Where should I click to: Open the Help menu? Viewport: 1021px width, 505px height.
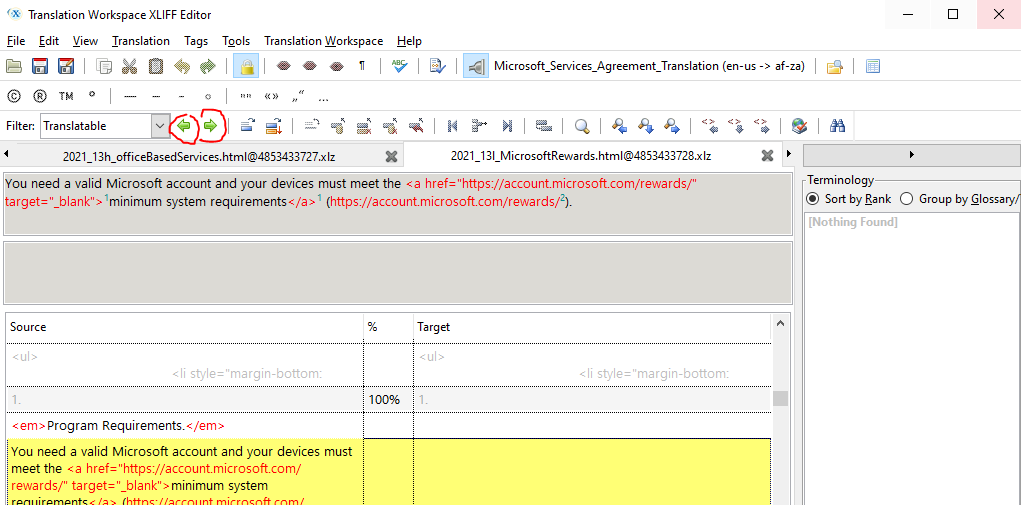click(x=409, y=41)
